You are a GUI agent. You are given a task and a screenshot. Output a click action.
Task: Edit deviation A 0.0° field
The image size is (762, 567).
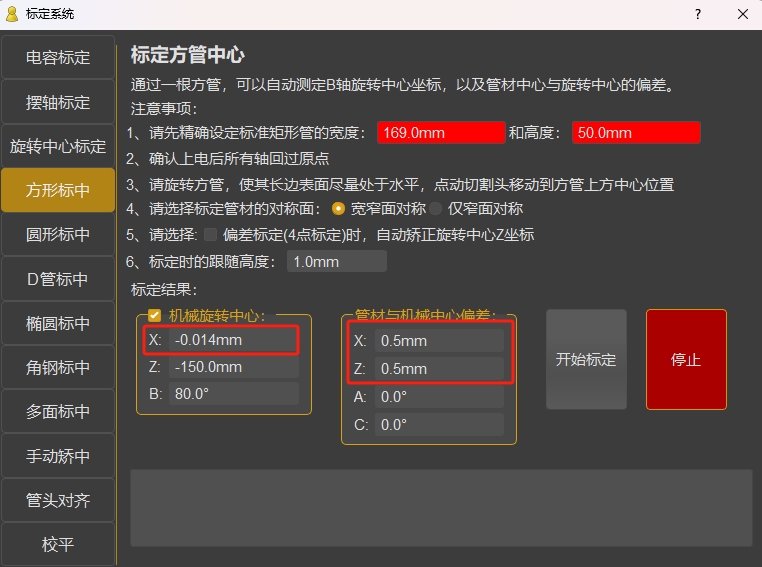(439, 397)
